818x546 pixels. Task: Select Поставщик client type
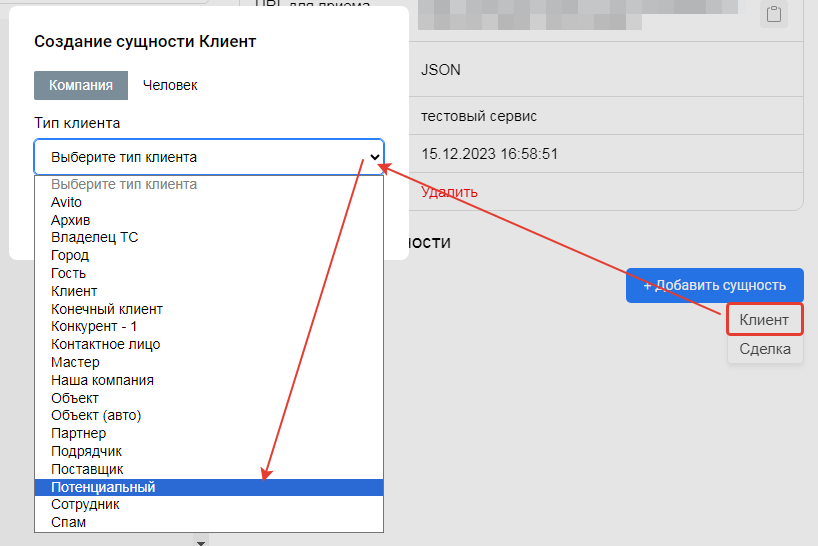coord(87,469)
